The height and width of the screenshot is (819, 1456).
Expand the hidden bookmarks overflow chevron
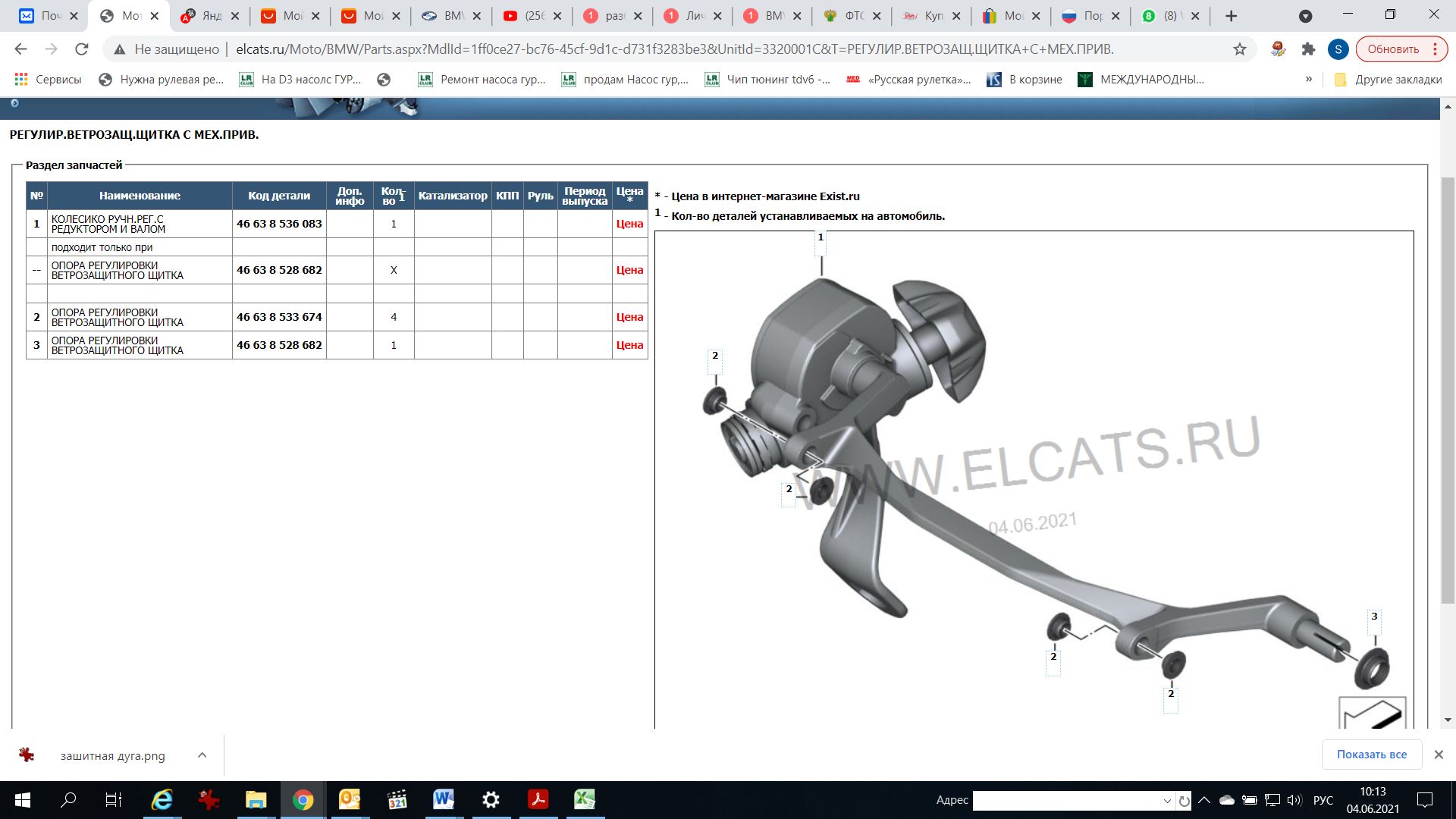pyautogui.click(x=1309, y=79)
